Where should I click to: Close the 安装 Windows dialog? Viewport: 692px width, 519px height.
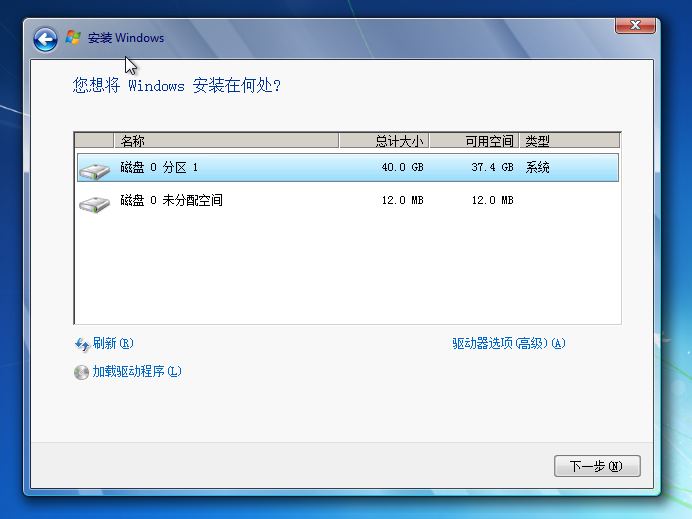(x=635, y=26)
